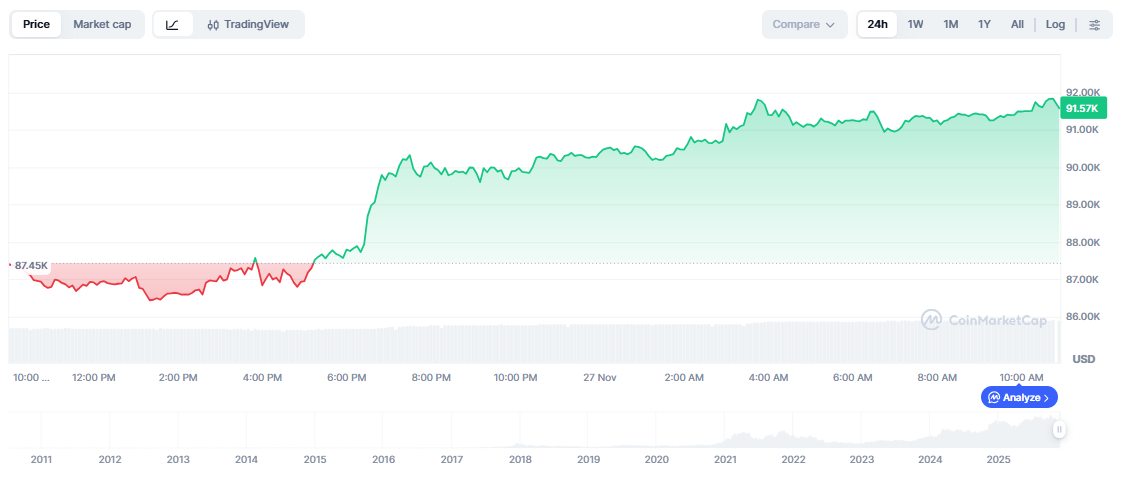Click the 6:00 PM time label
The width and height of the screenshot is (1121, 484).
347,377
